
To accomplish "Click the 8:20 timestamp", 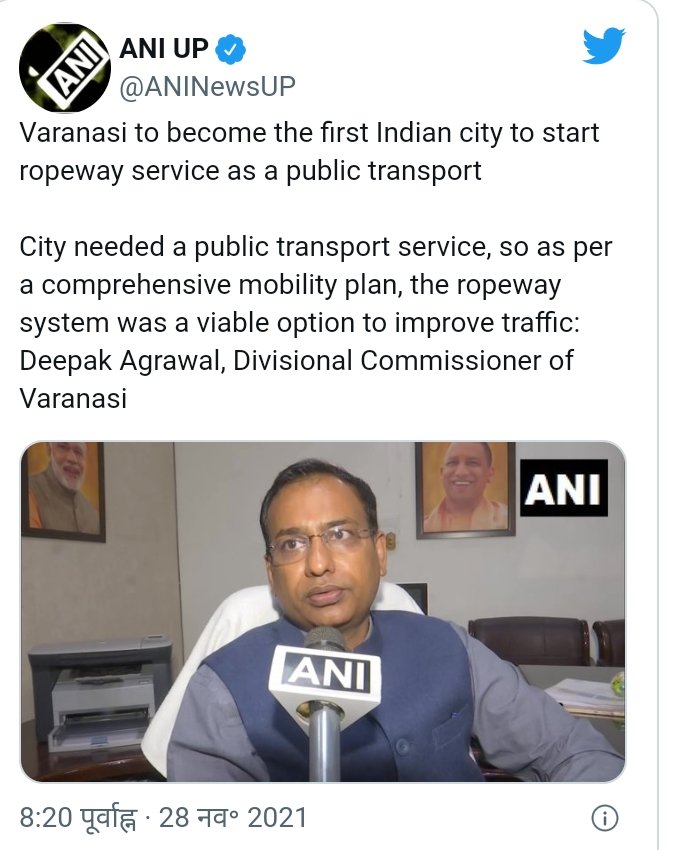I will click(79, 817).
